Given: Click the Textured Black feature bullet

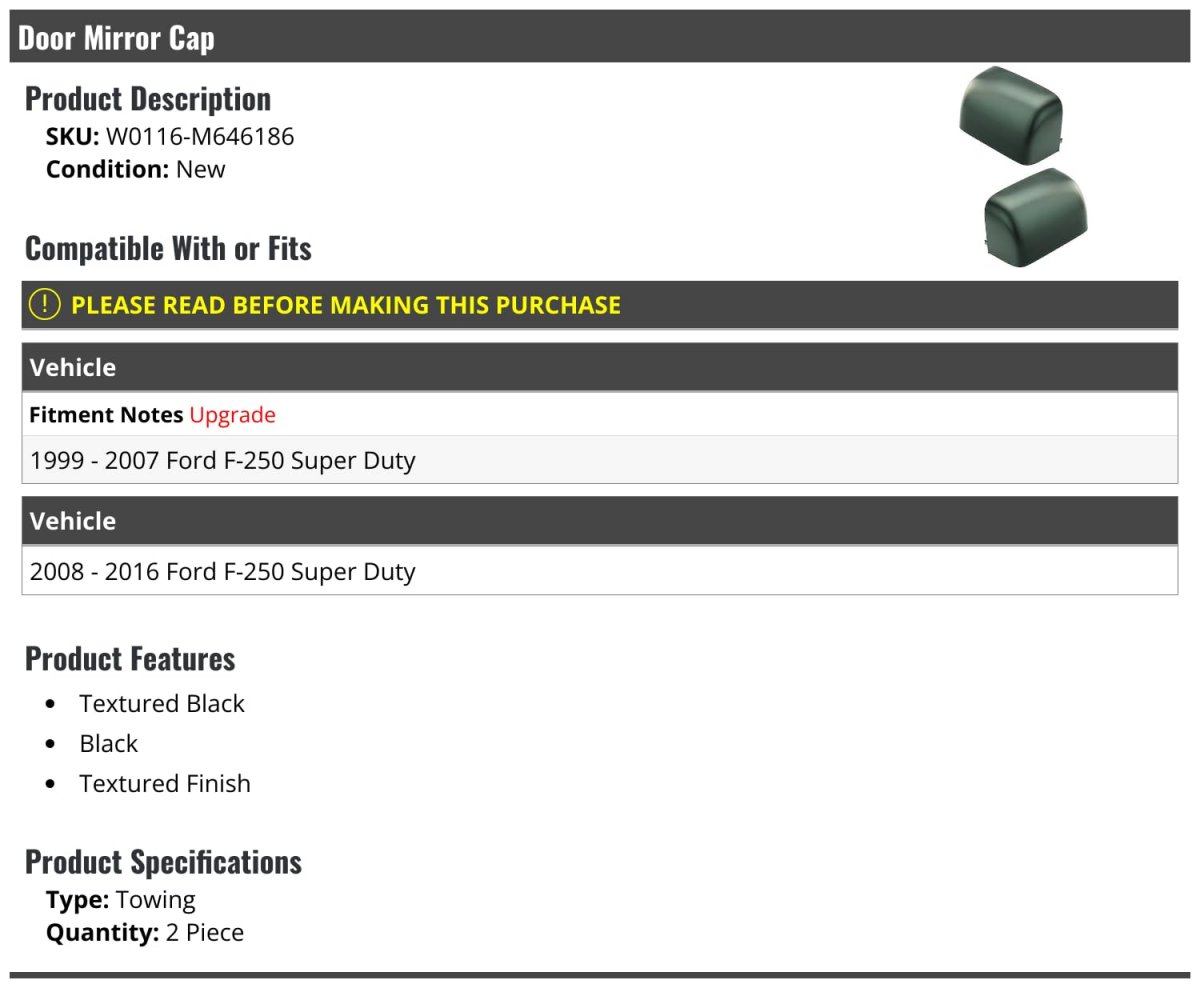Looking at the screenshot, I should [162, 704].
